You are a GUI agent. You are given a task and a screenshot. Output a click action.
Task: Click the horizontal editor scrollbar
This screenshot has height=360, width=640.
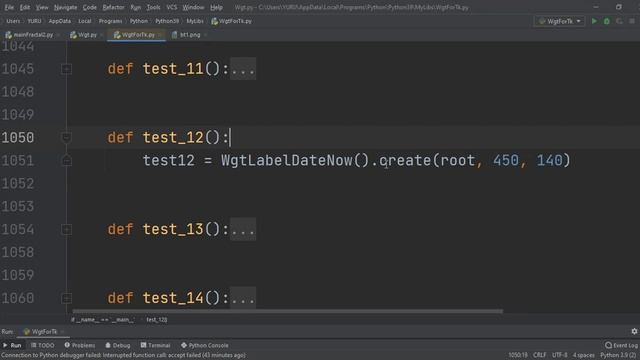point(287,311)
